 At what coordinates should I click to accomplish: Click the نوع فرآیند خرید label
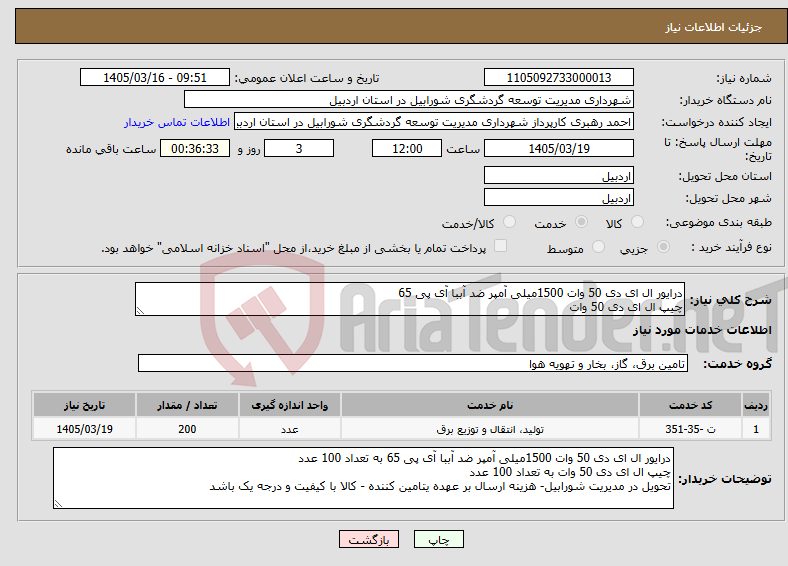pyautogui.click(x=732, y=247)
